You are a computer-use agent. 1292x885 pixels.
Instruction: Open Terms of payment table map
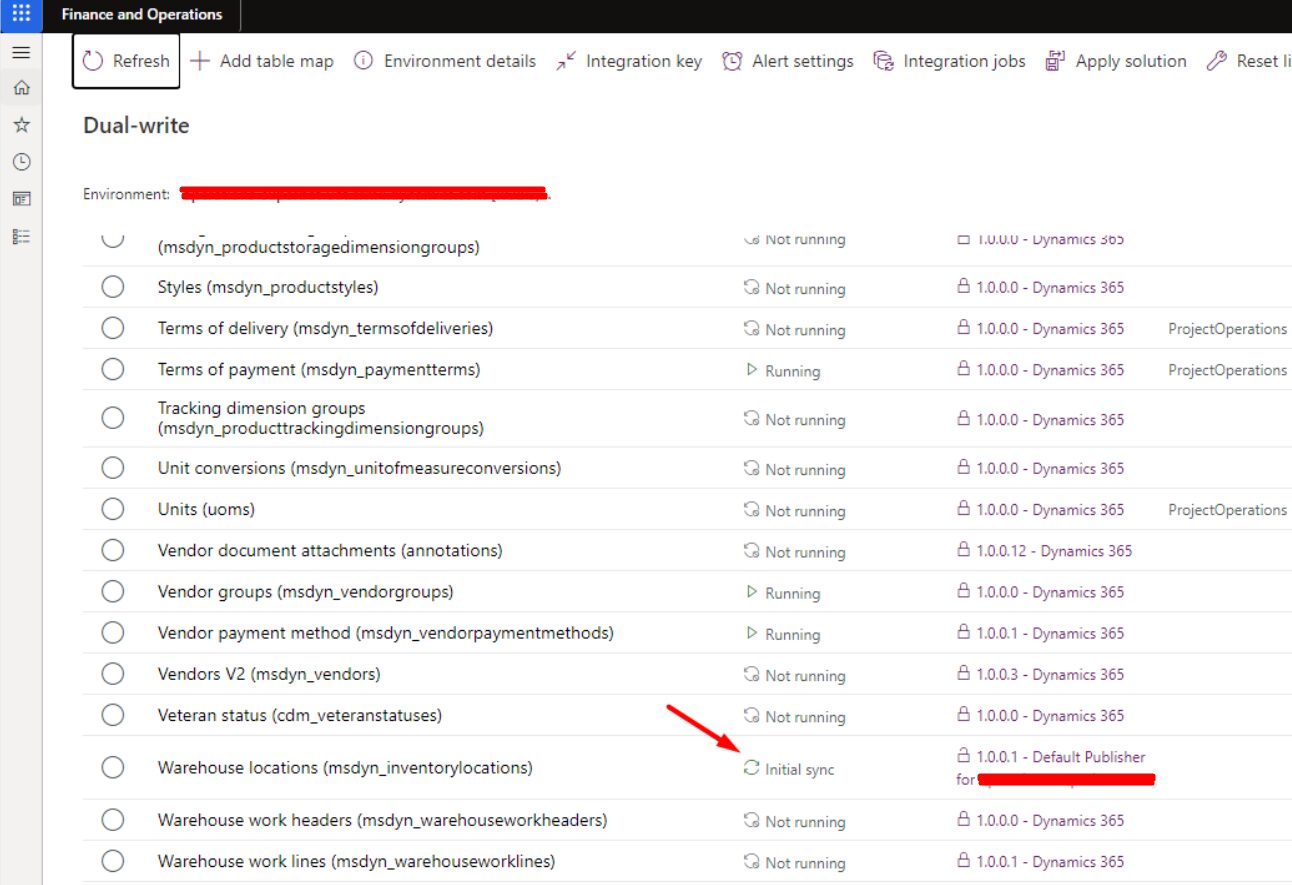[x=319, y=369]
